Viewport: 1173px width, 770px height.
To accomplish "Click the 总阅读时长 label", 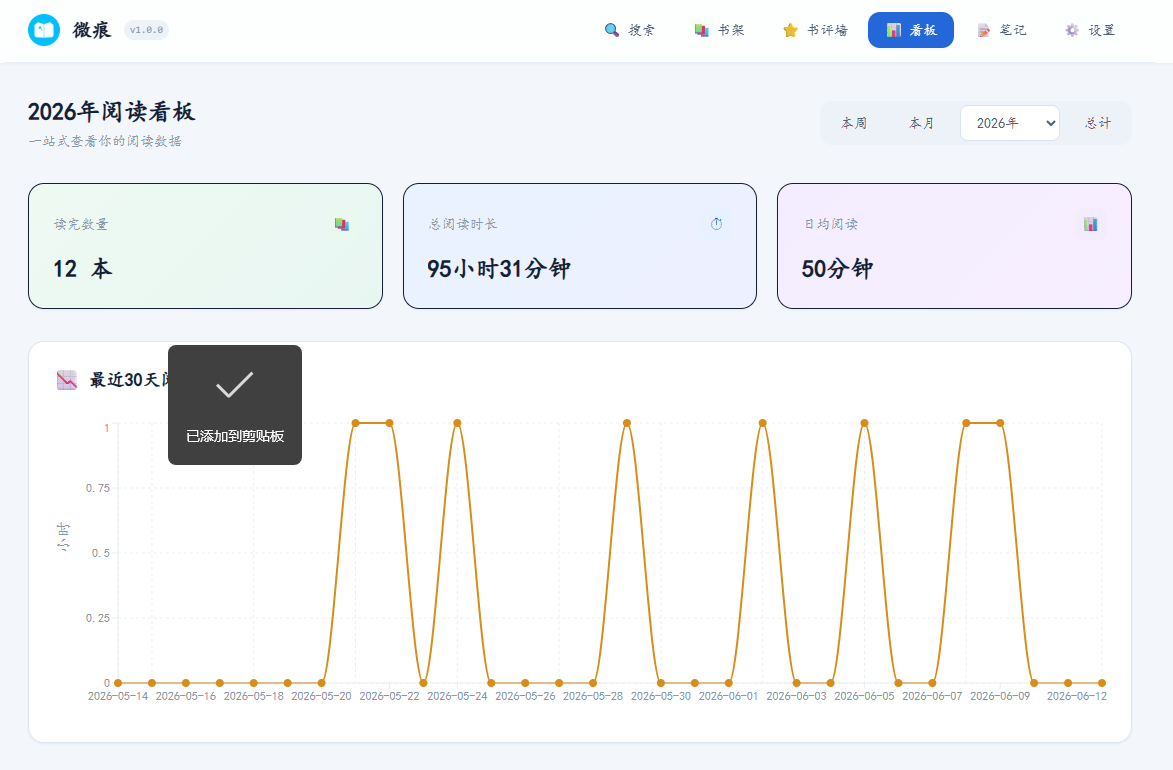I will pos(462,224).
